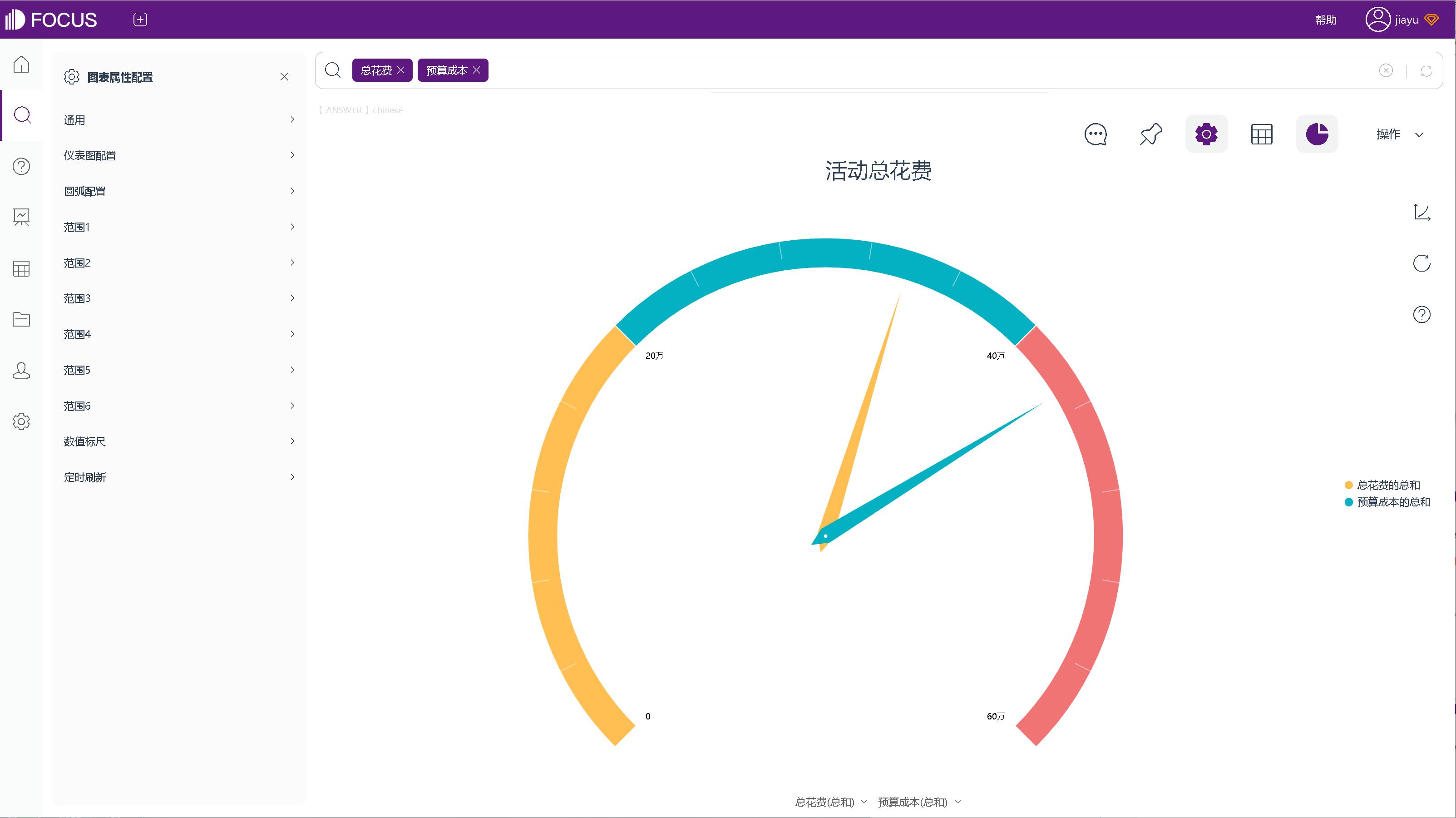Open the comment bubble tool above the chart
This screenshot has width=1456, height=818.
tap(1096, 134)
